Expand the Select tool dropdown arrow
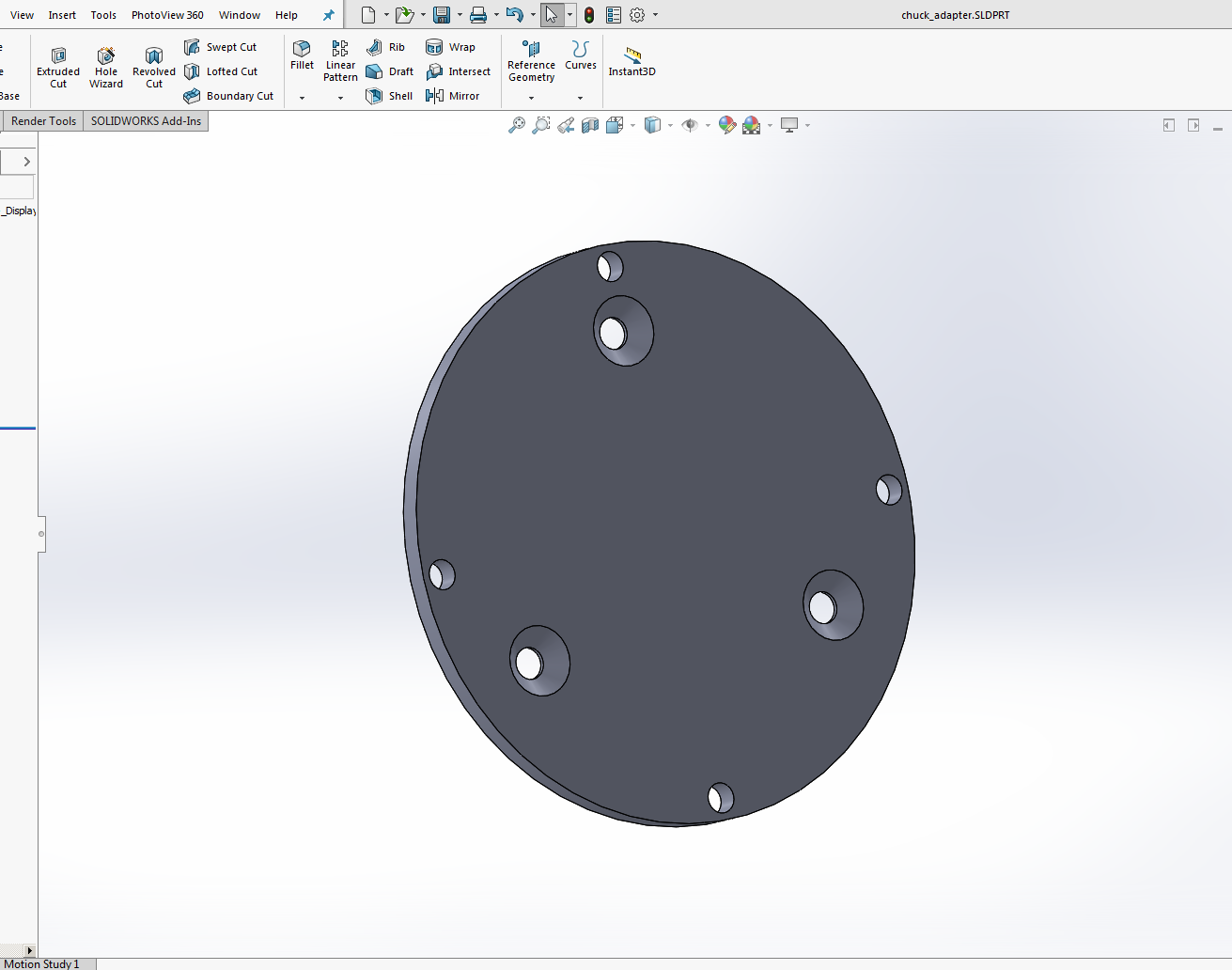Viewport: 1232px width, 970px height. pos(569,15)
